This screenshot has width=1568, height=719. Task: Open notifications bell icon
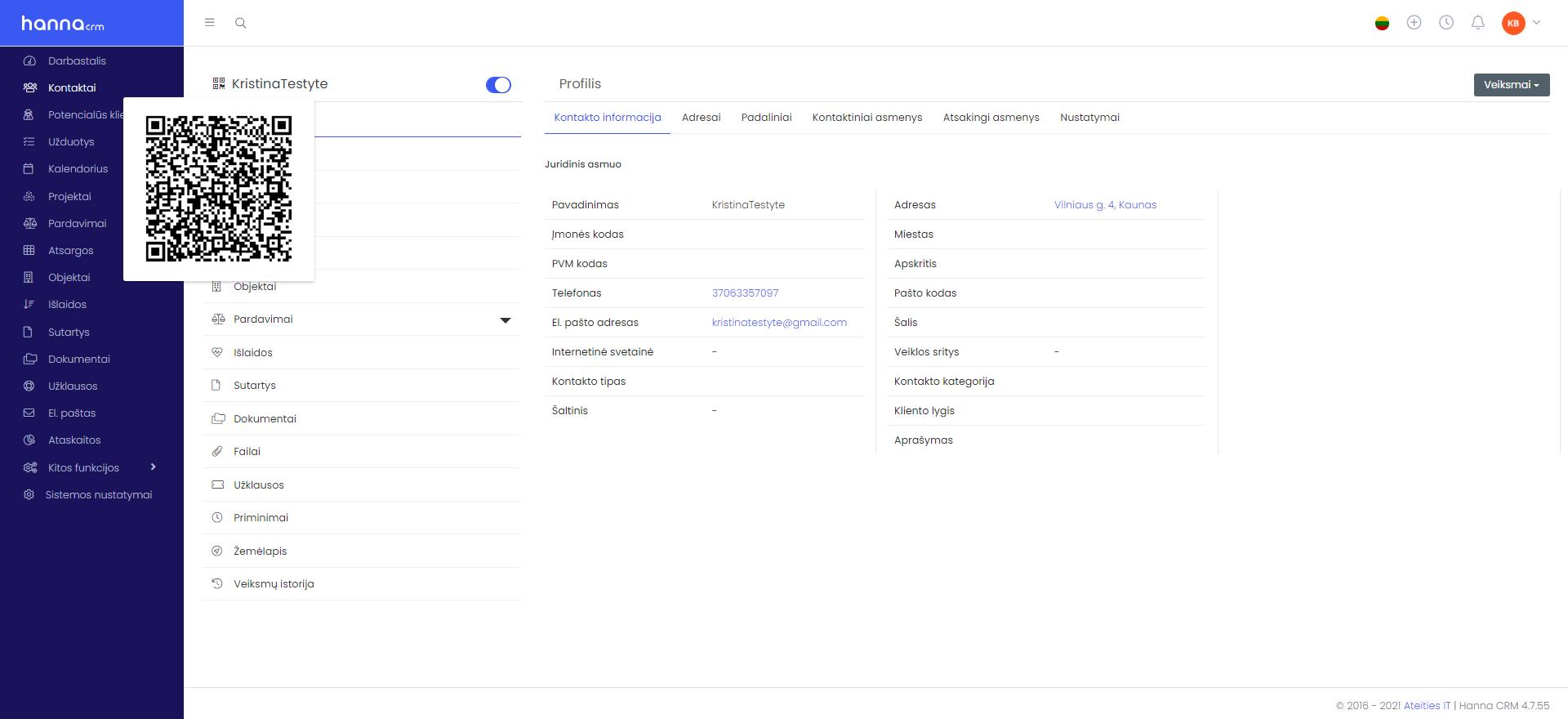[x=1477, y=23]
